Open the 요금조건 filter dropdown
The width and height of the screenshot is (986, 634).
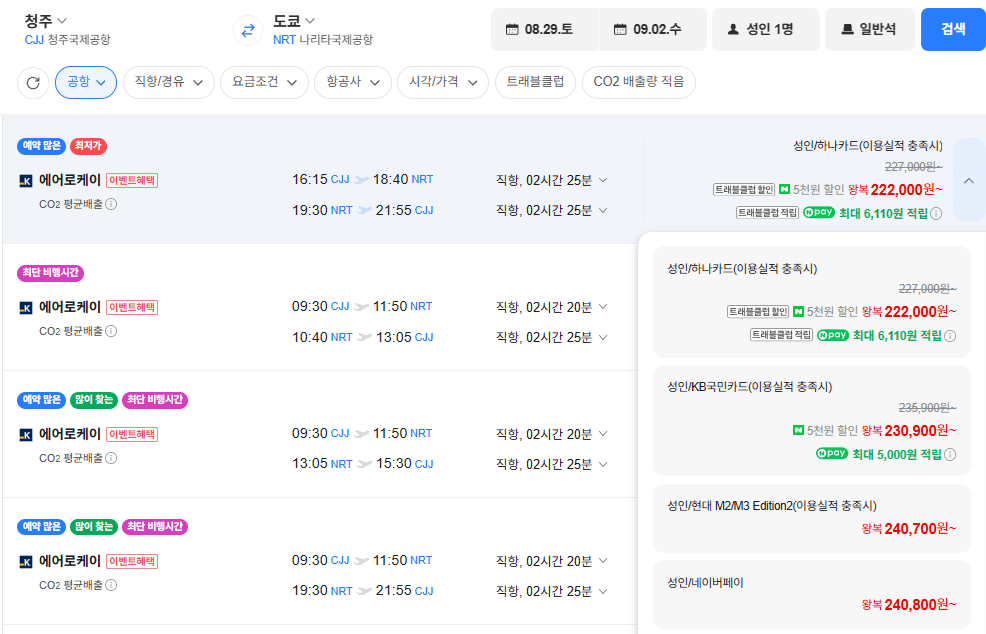264,82
